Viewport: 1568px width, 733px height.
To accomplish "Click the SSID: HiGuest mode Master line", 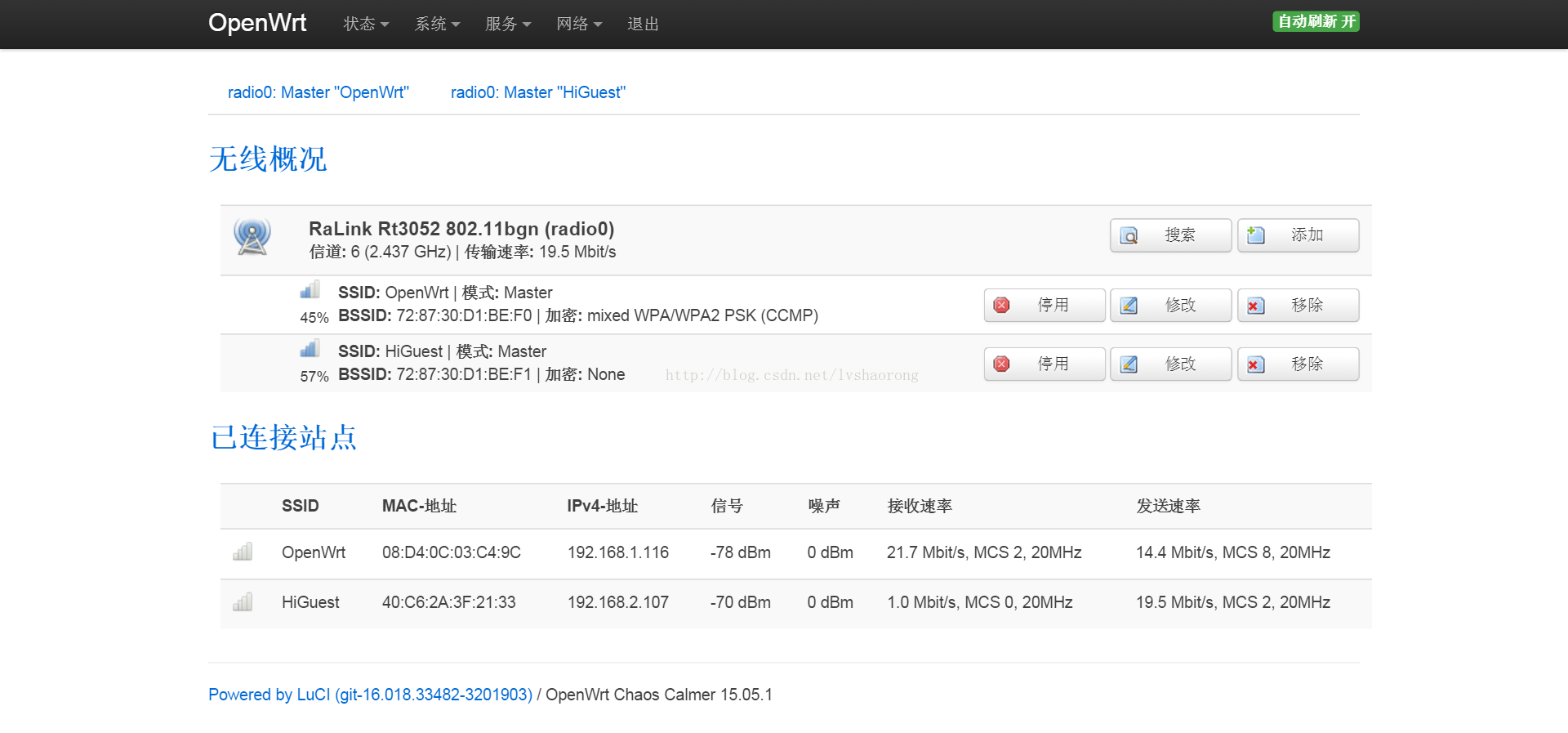I will tap(442, 351).
